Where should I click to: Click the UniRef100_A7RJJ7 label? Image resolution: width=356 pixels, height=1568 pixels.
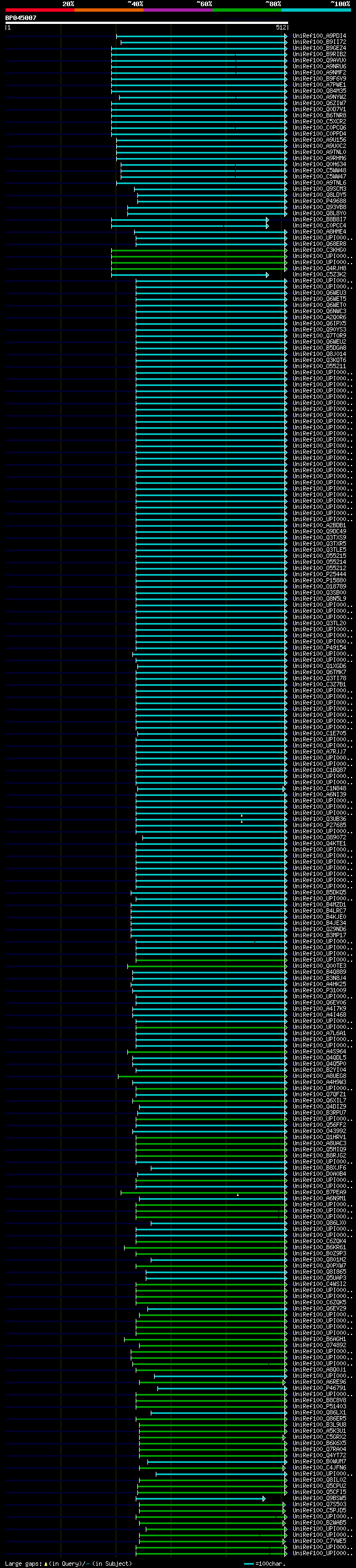click(x=319, y=752)
